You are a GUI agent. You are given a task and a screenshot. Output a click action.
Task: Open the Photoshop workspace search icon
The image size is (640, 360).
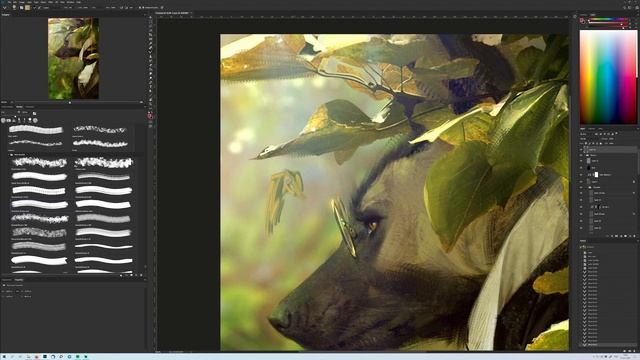[x=624, y=7]
